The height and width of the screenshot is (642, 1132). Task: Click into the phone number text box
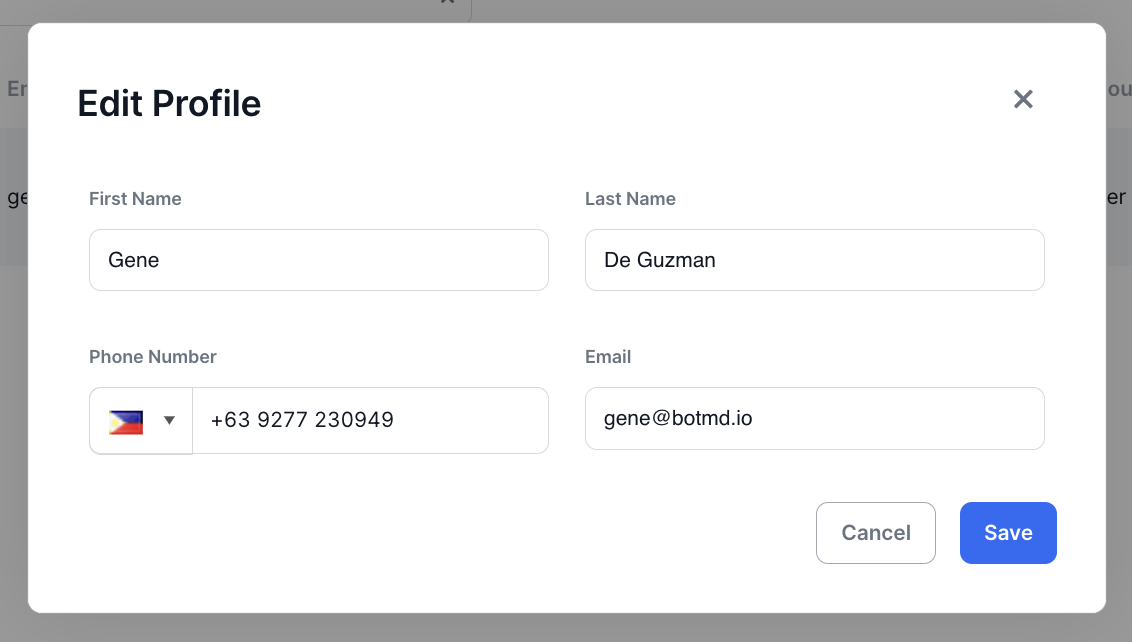(369, 420)
